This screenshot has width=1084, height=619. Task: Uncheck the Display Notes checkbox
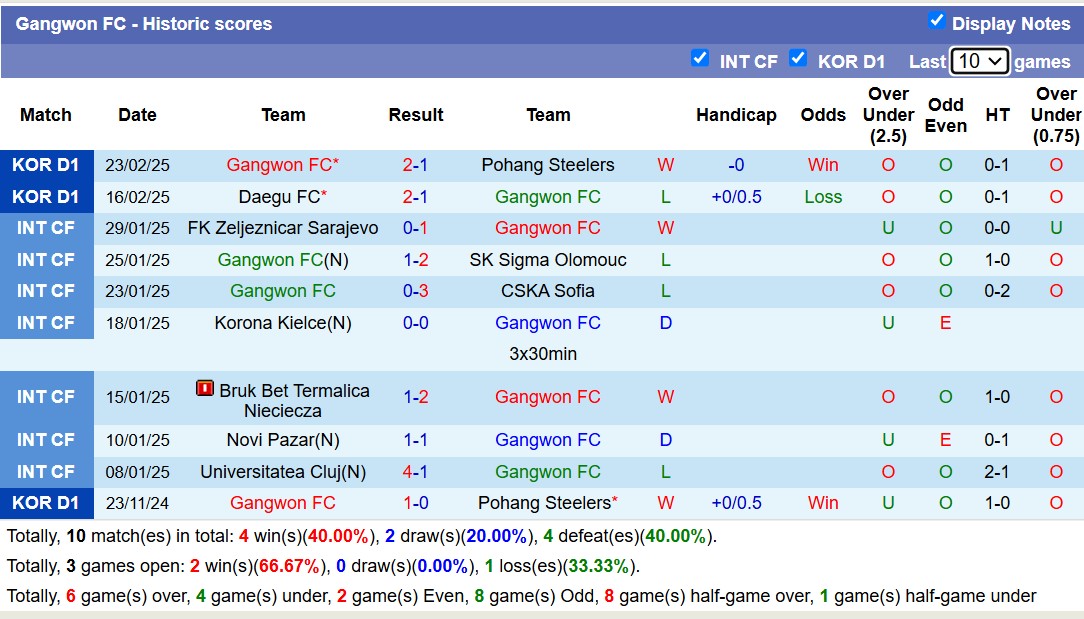(x=937, y=22)
